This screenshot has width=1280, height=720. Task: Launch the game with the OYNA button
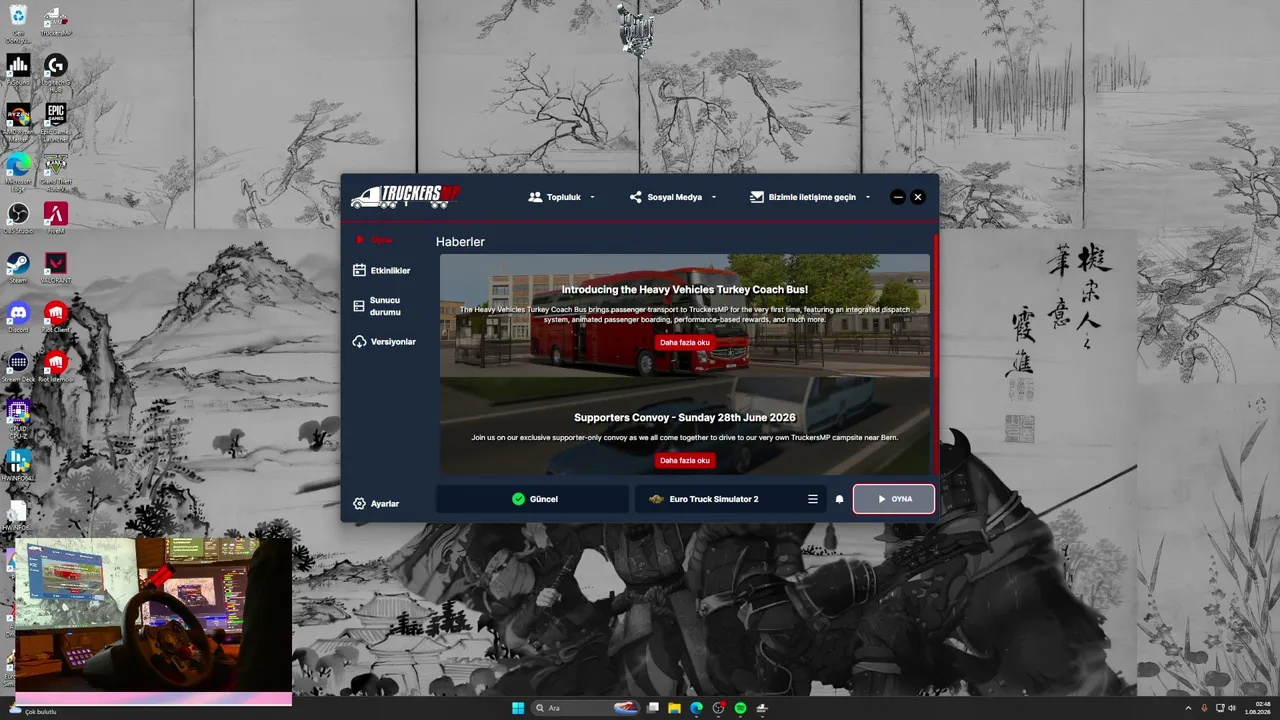pos(894,499)
